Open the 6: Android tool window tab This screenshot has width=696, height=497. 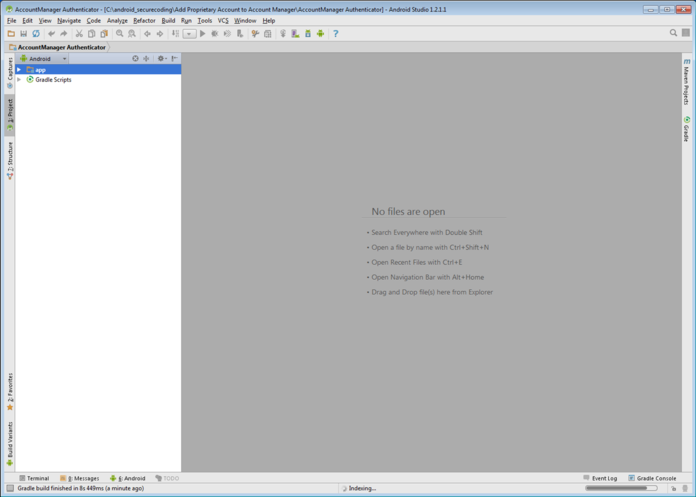coord(127,478)
